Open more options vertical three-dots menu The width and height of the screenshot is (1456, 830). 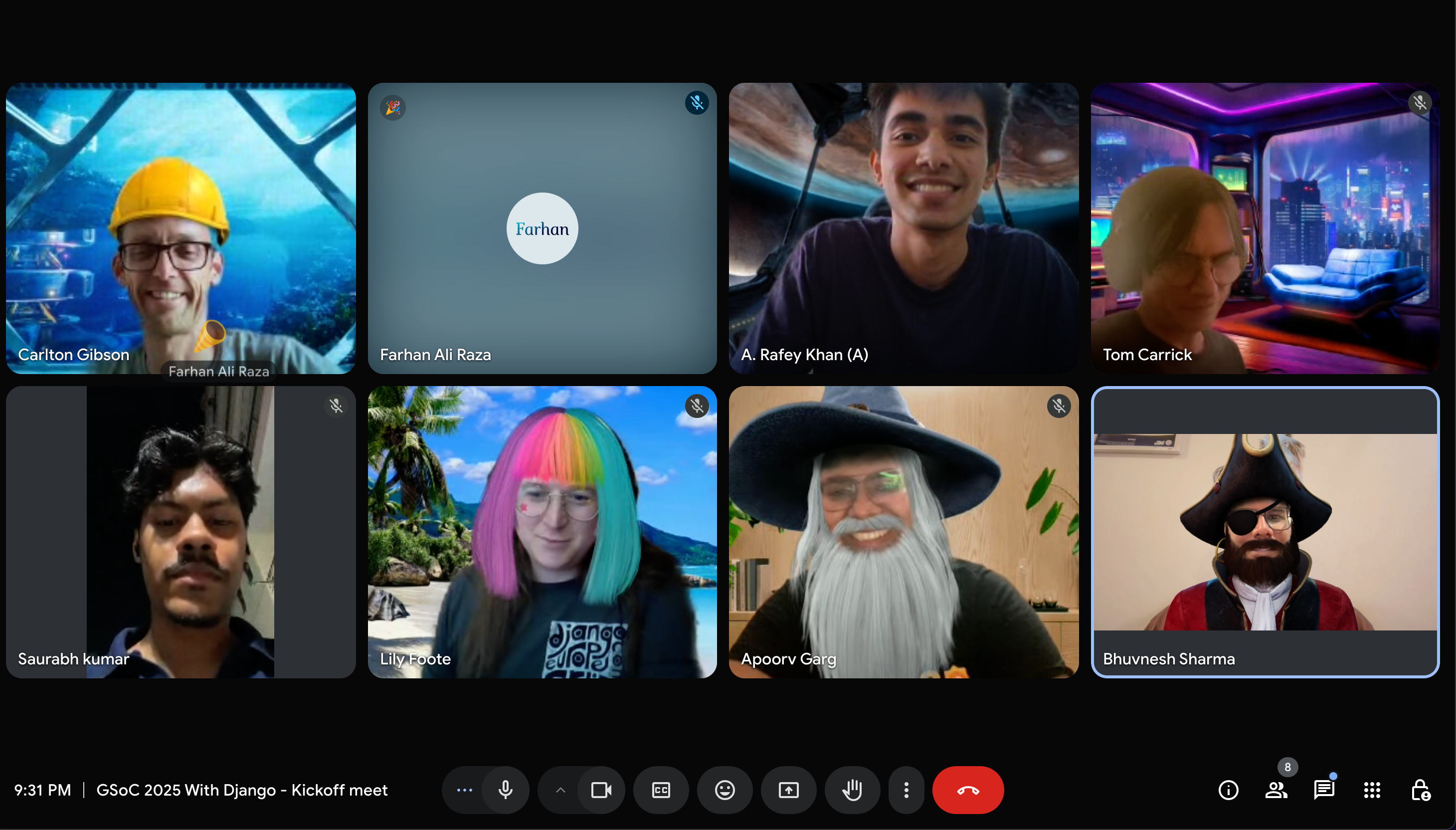[x=906, y=790]
